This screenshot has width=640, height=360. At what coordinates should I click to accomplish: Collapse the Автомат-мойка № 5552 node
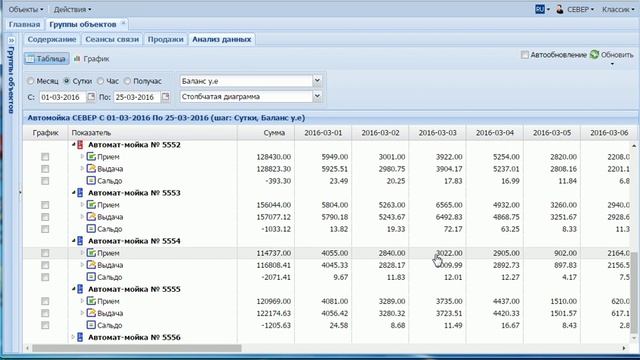pyautogui.click(x=73, y=144)
